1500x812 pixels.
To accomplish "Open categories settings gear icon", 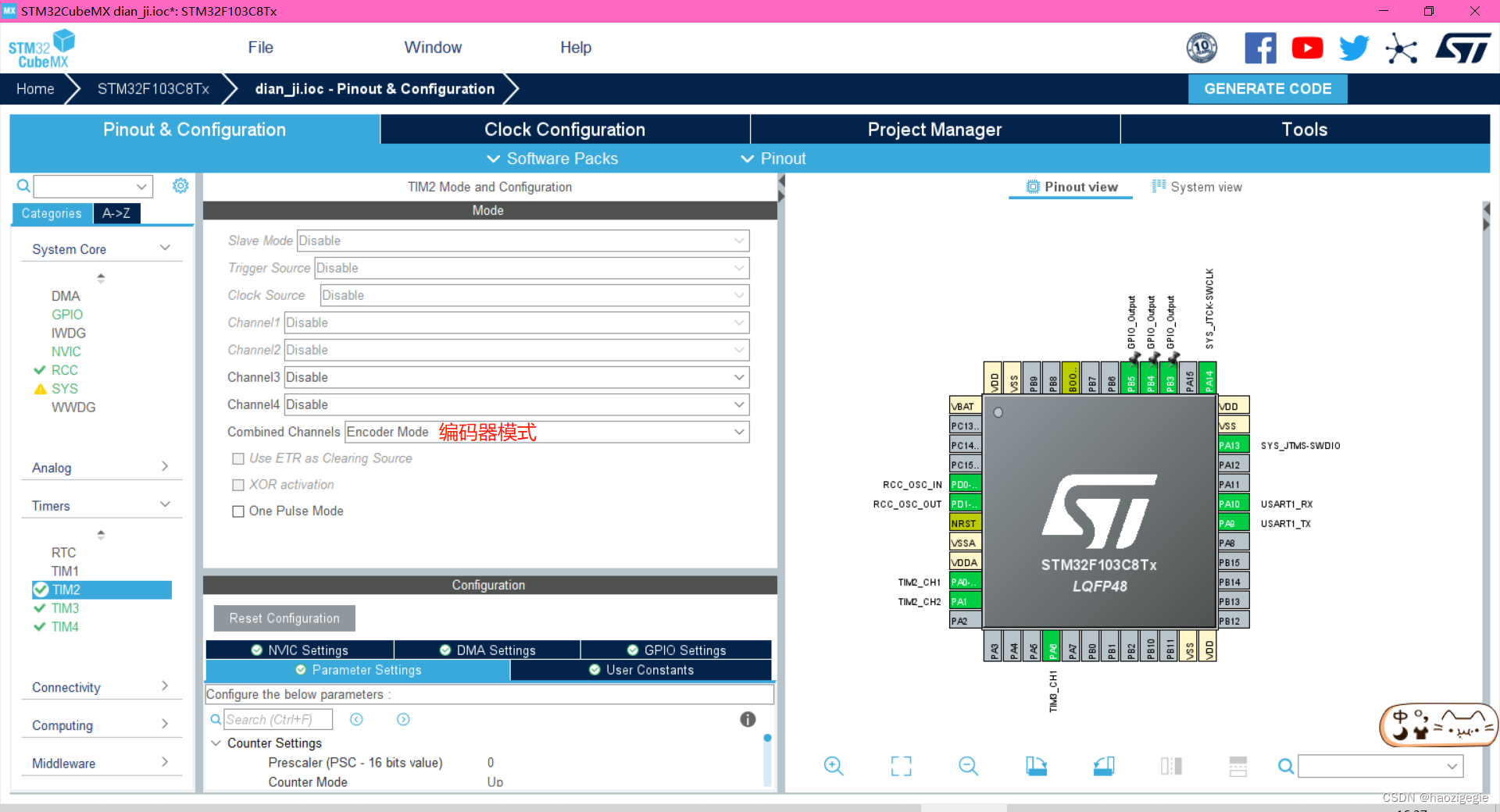I will 180,186.
